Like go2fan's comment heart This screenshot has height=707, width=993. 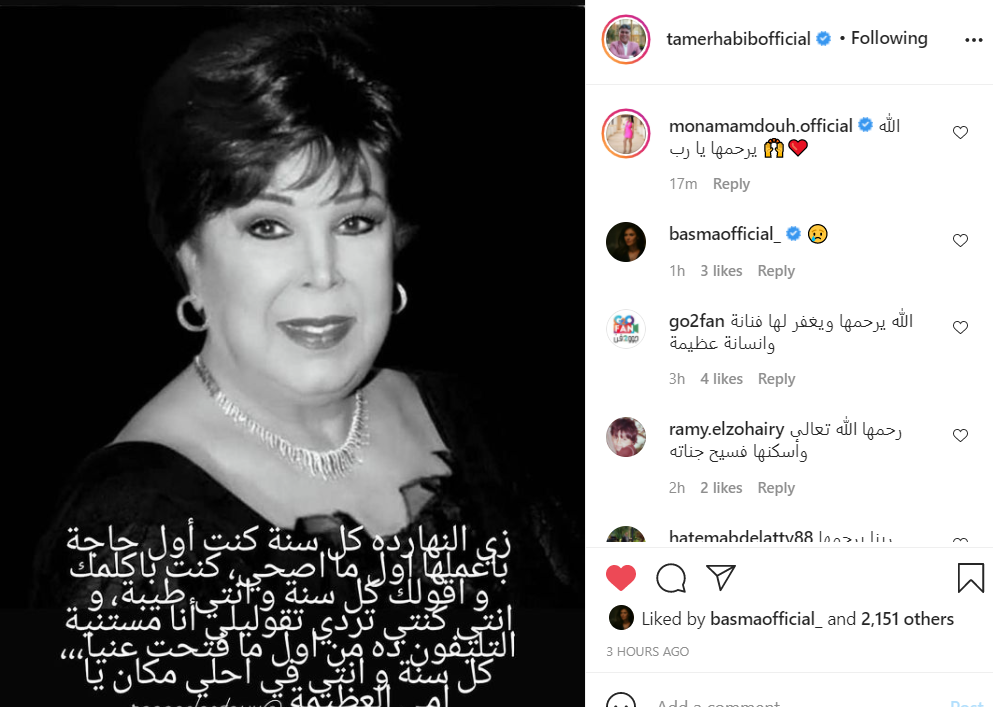pos(960,328)
